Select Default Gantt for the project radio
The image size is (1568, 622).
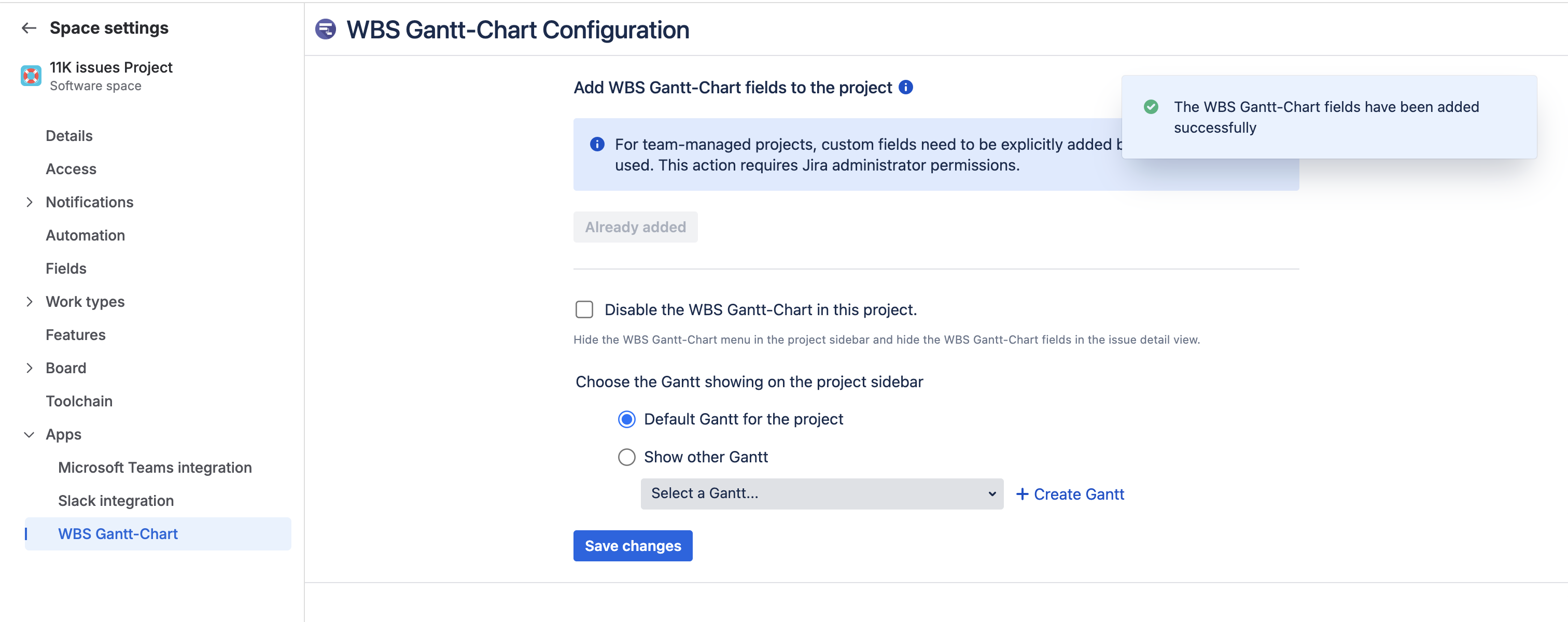click(626, 419)
